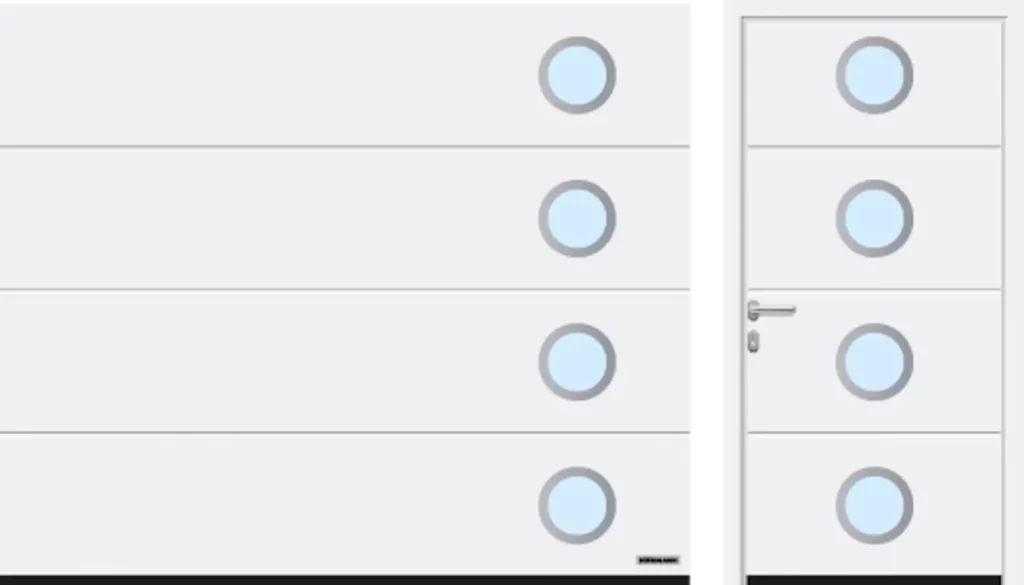Click the side door's left vertical frame edge
Screen dimensions: 1024x585
coord(744,300)
